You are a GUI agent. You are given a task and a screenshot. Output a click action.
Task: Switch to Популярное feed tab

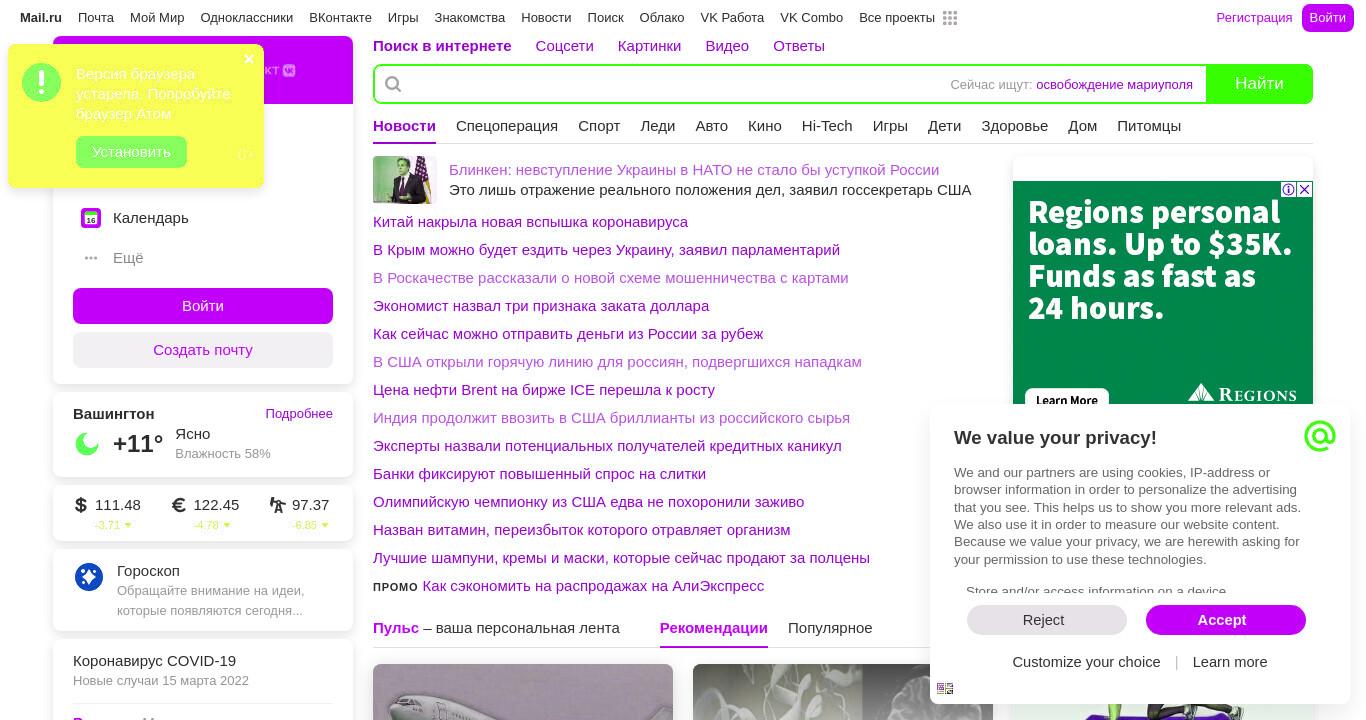(x=830, y=628)
